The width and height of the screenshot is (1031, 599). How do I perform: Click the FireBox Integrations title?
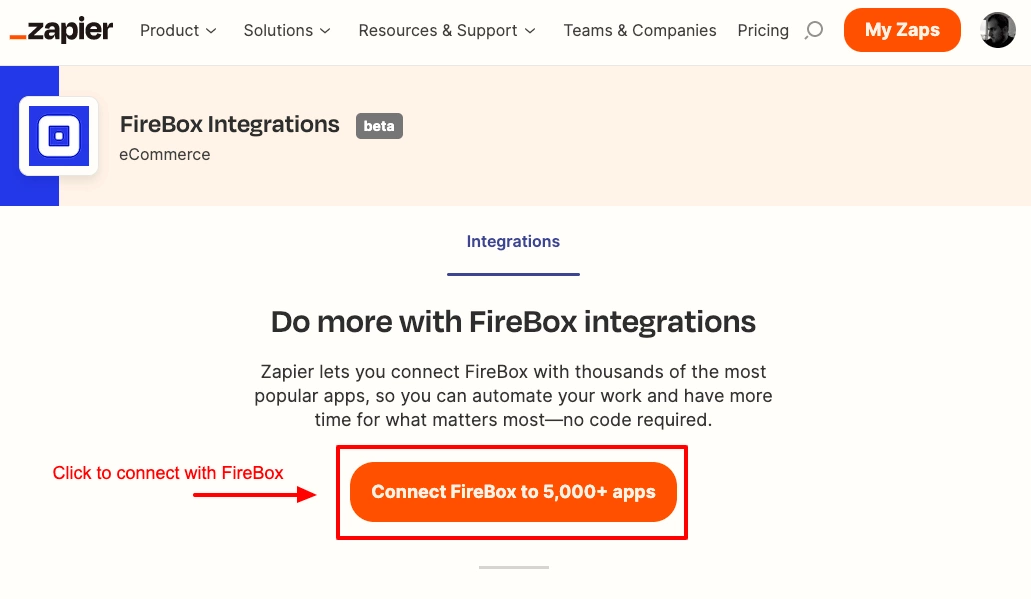(x=229, y=124)
